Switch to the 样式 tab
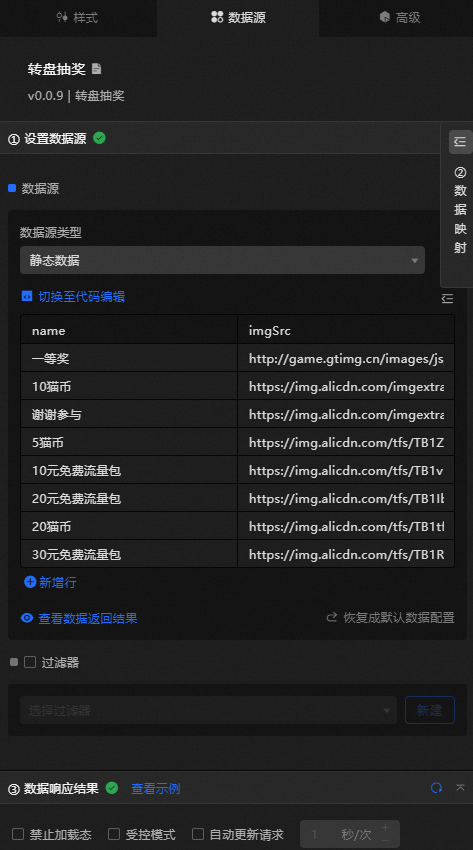This screenshot has width=473, height=850. point(78,17)
